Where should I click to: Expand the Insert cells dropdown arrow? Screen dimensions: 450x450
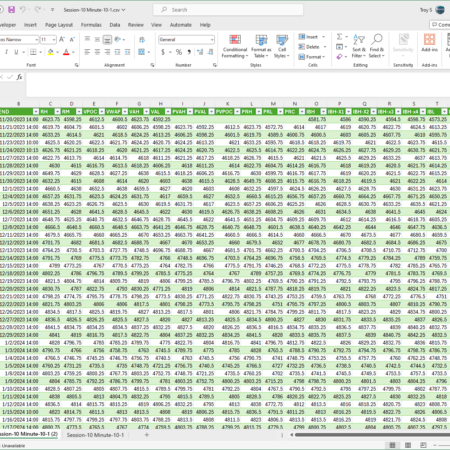[x=324, y=37]
